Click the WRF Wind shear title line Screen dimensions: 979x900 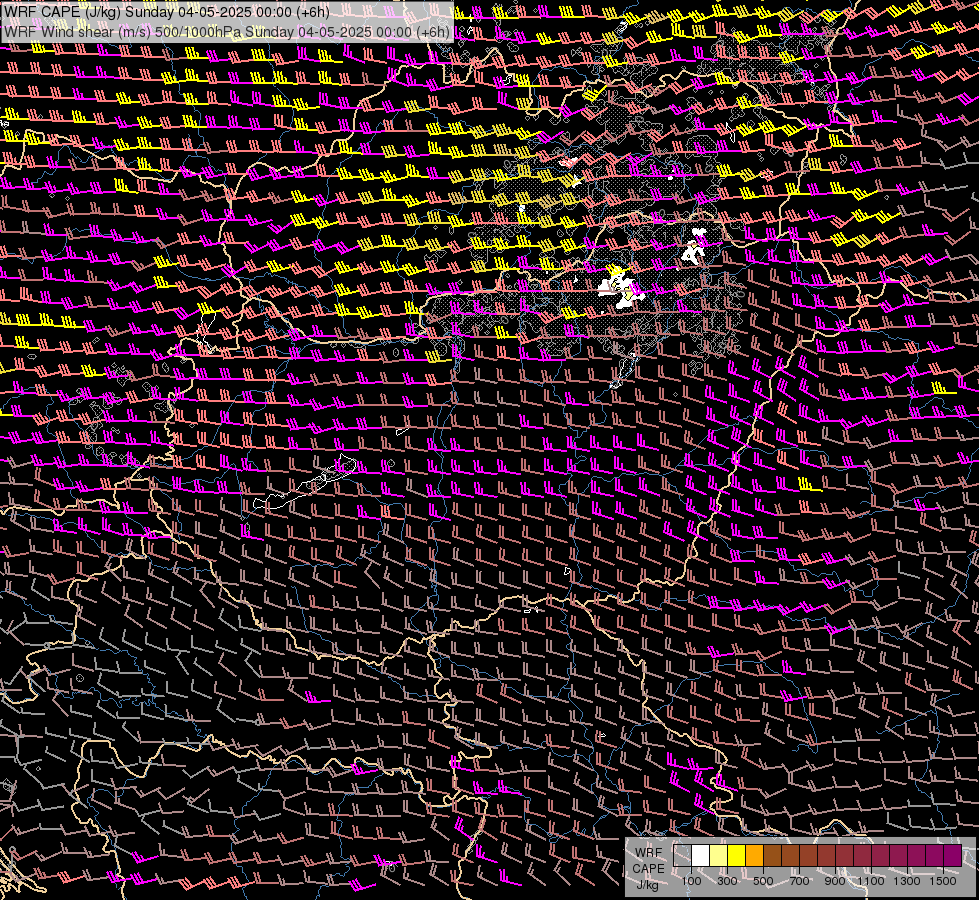click(x=227, y=32)
